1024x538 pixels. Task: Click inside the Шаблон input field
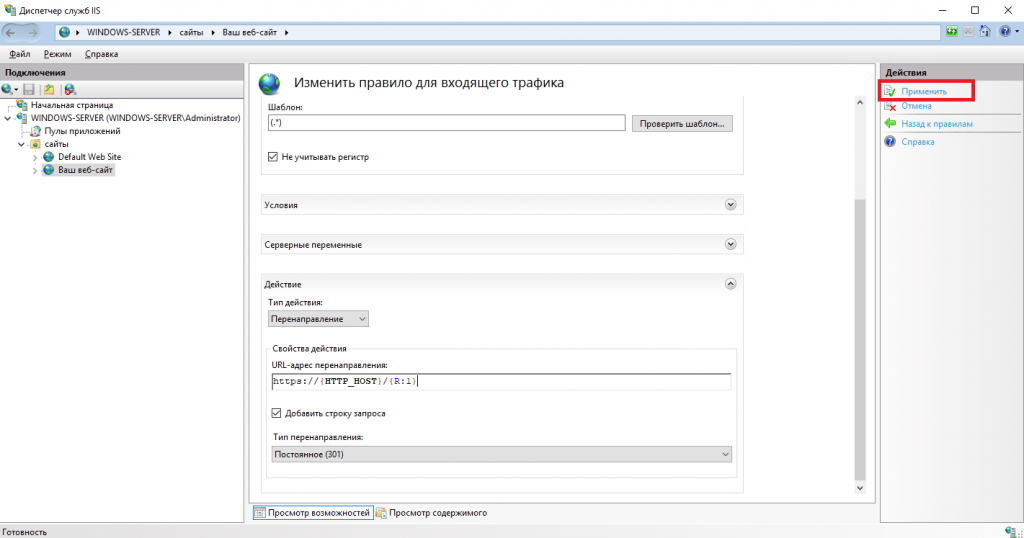[x=447, y=123]
